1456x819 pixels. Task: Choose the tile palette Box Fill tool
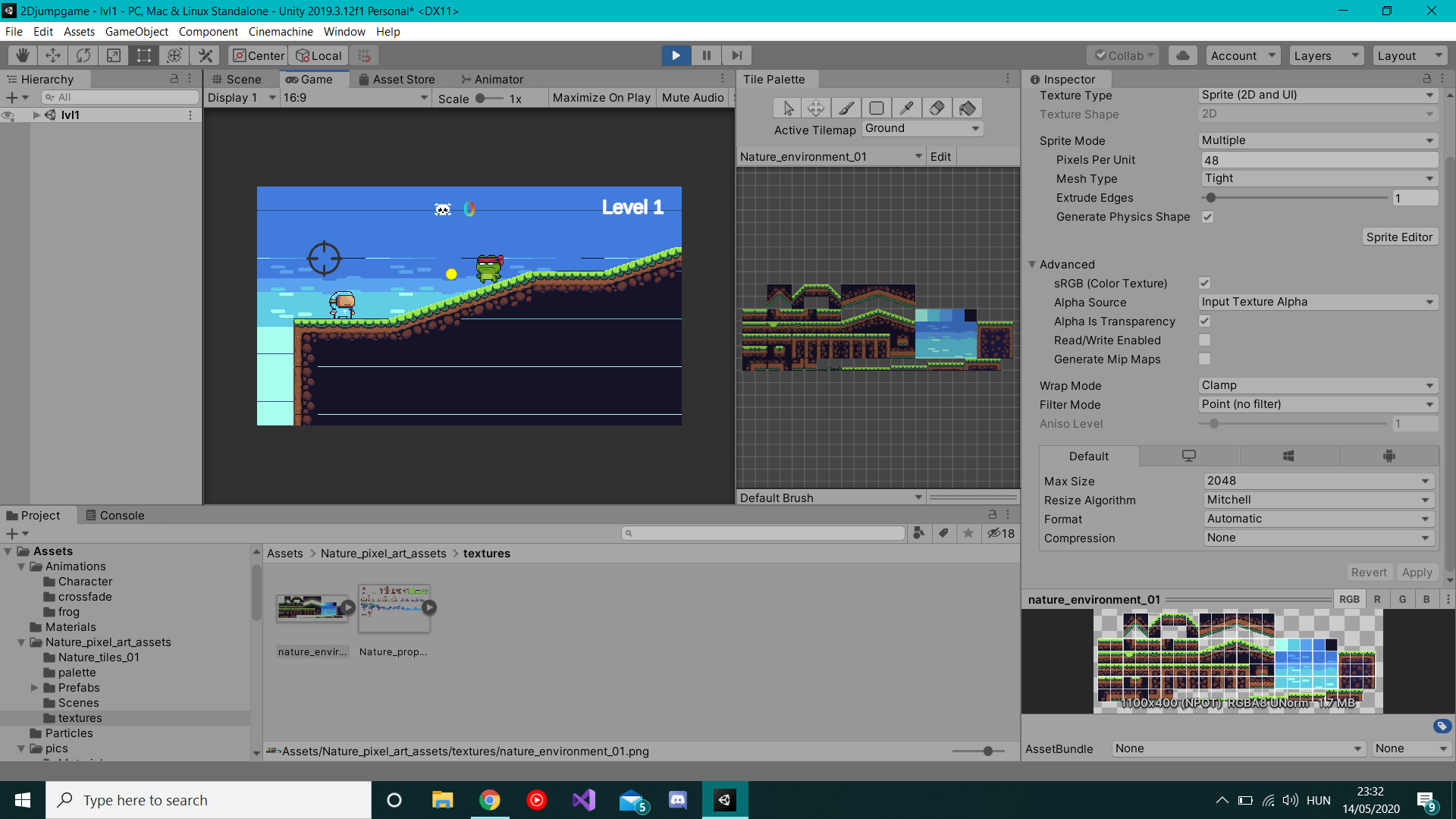tap(877, 108)
